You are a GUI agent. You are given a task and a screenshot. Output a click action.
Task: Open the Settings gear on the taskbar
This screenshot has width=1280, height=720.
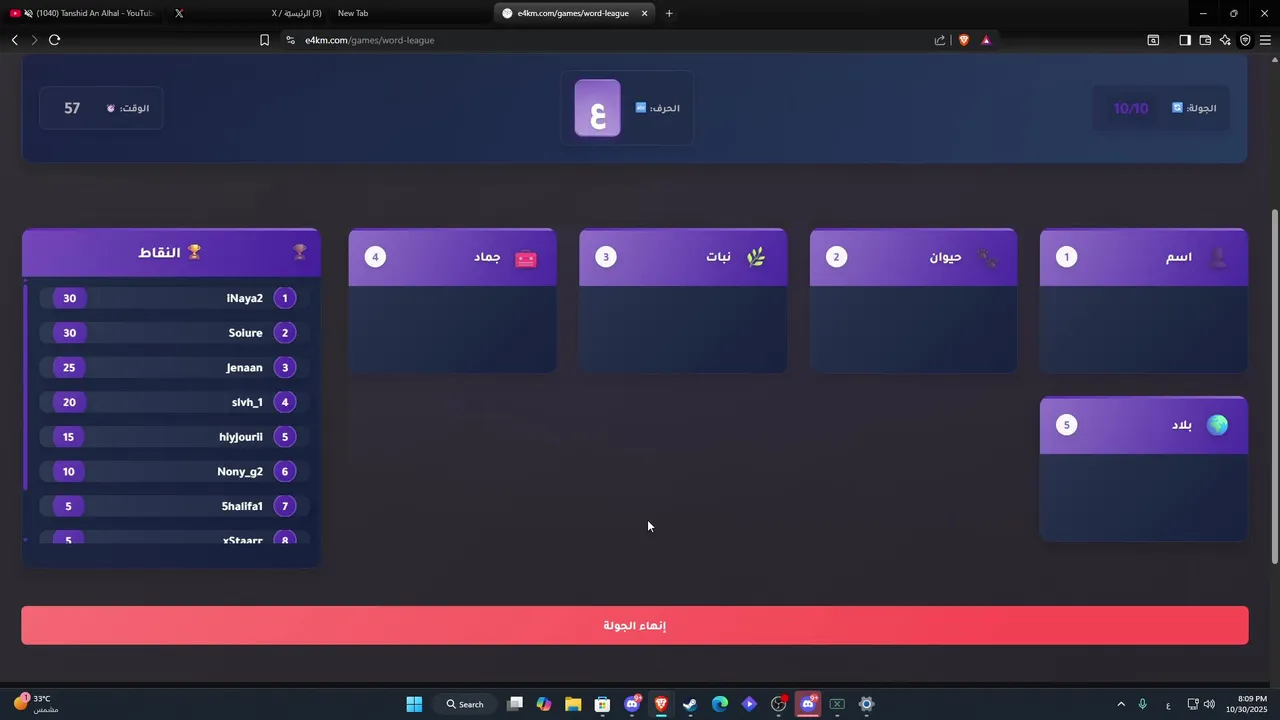pyautogui.click(x=867, y=704)
